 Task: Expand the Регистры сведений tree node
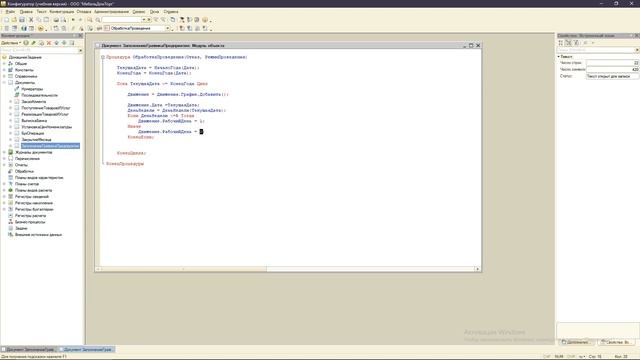click(4, 197)
